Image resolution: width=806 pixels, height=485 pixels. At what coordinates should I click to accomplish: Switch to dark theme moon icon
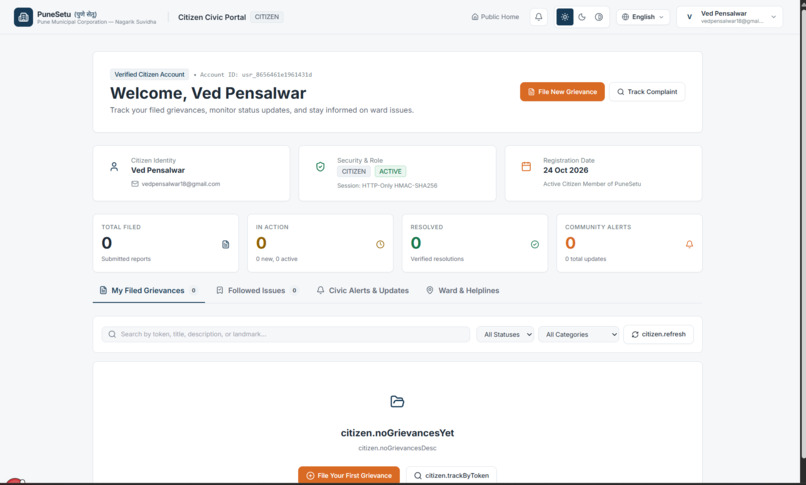click(582, 17)
